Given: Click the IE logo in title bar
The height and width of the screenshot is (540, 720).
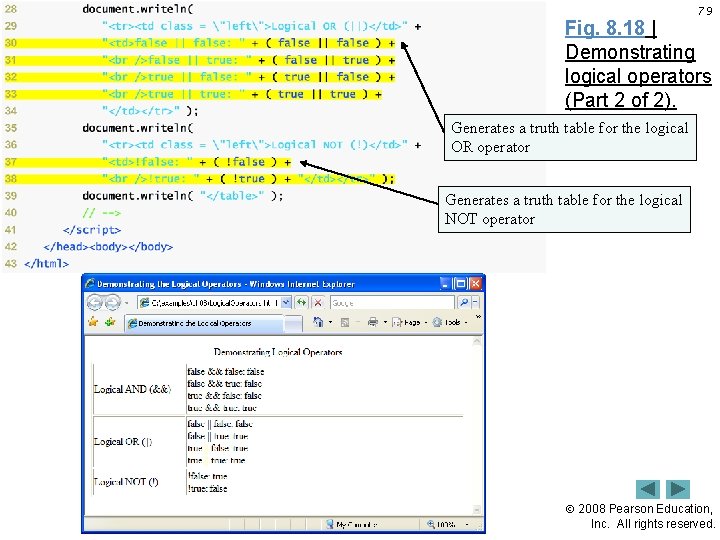Looking at the screenshot, I should click(x=90, y=284).
